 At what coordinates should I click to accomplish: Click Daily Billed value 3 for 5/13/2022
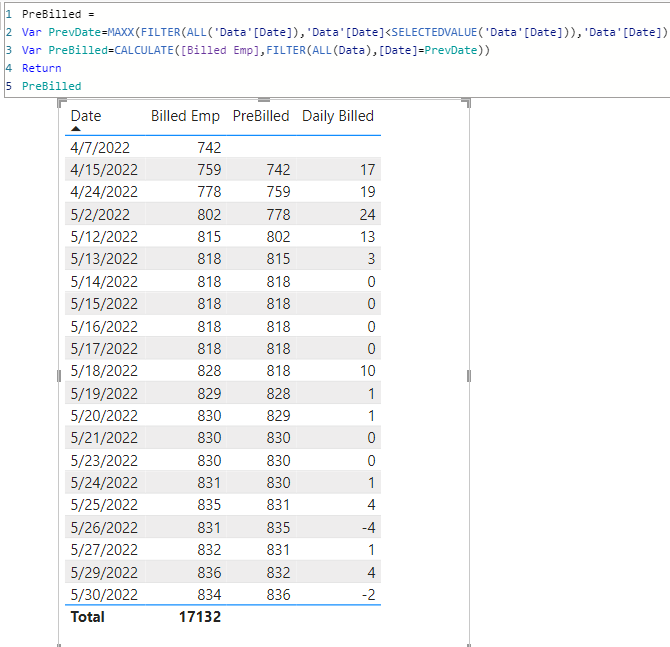pos(371,259)
